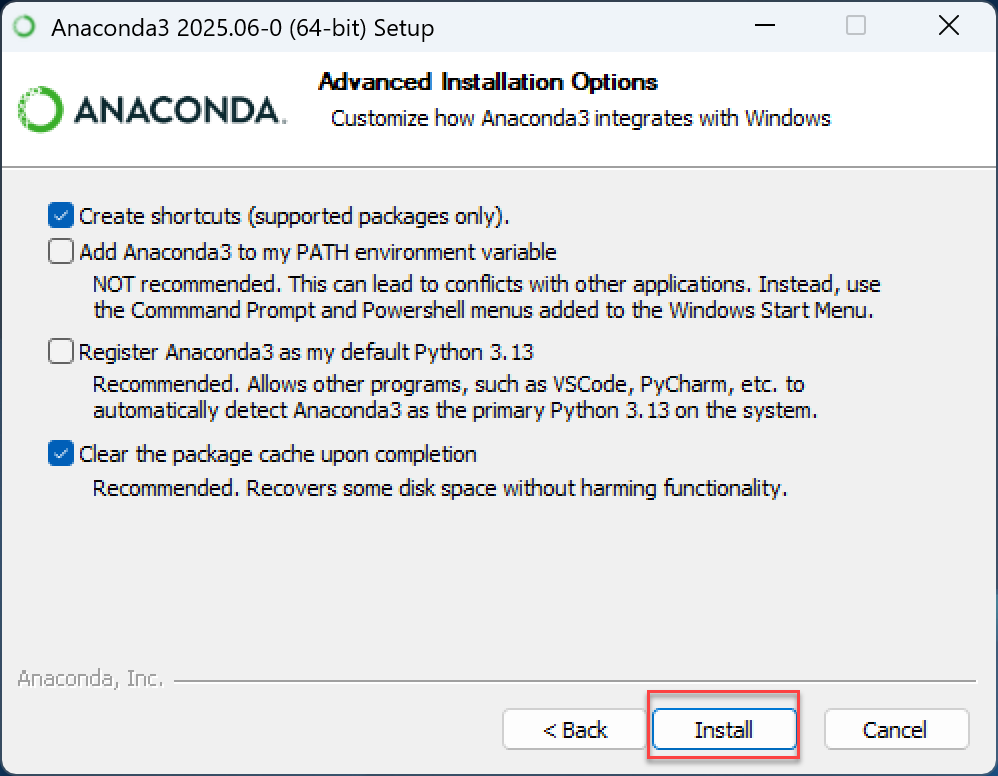Go to previous page with Back button
Screen dimensions: 998x776
coord(575,730)
